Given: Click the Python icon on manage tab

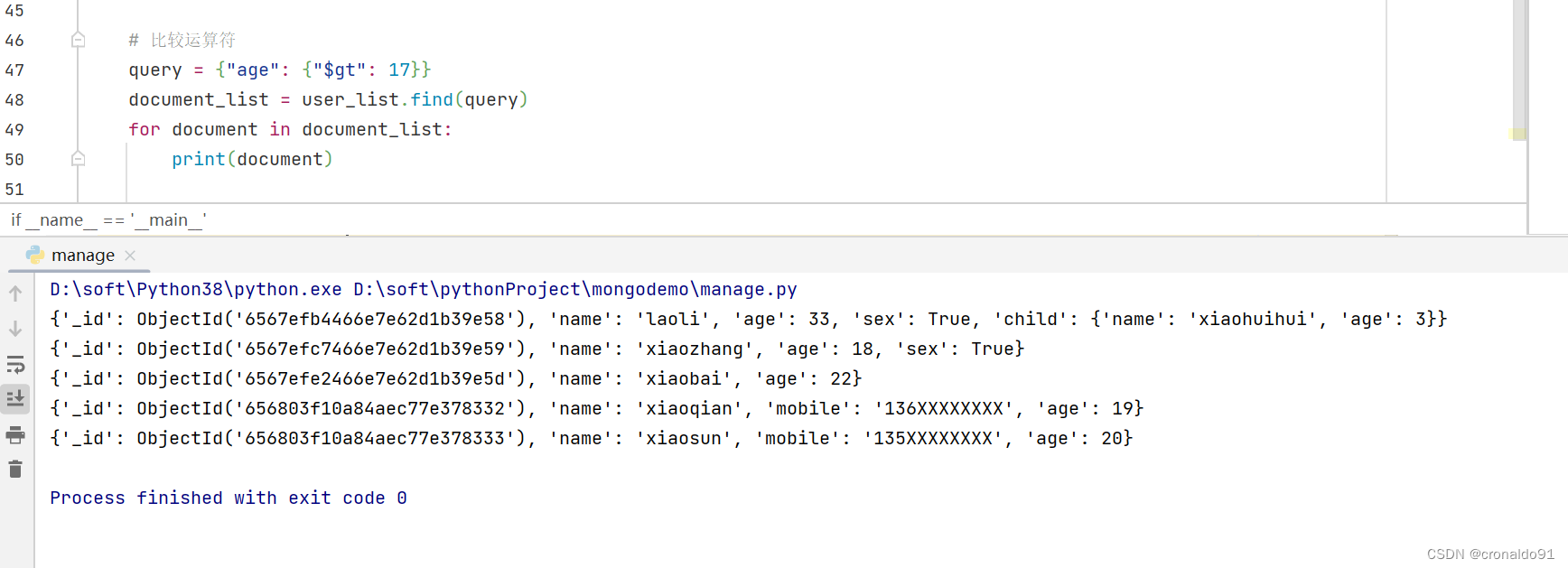Looking at the screenshot, I should (35, 256).
